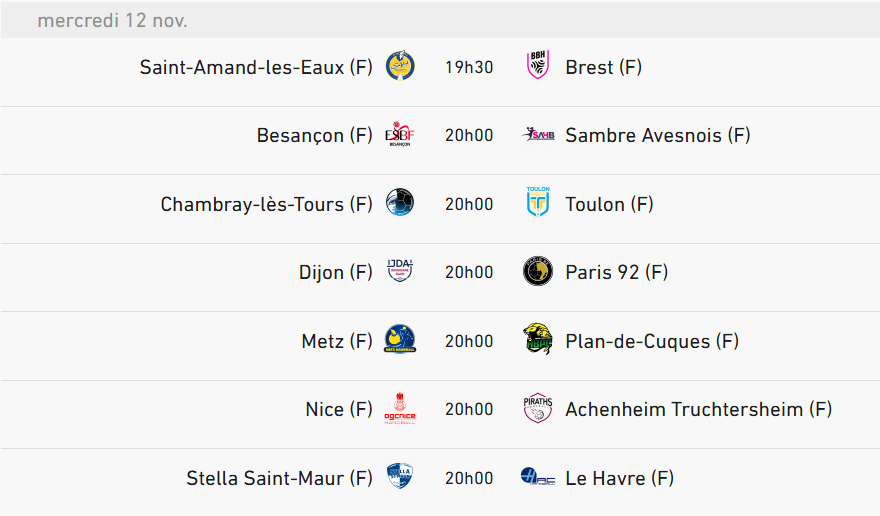Click the mercredi 12 nov. date header
The width and height of the screenshot is (880, 516).
[x=112, y=20]
